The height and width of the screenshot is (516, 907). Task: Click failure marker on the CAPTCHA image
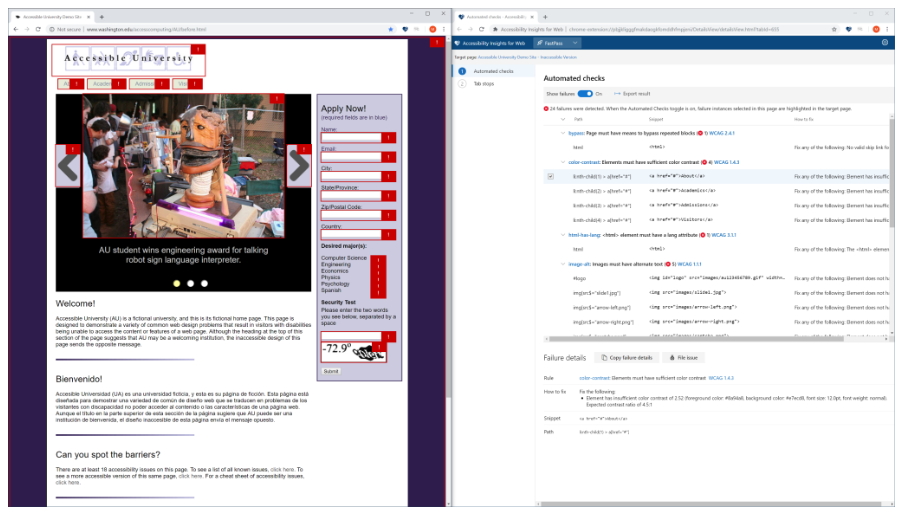(x=379, y=347)
